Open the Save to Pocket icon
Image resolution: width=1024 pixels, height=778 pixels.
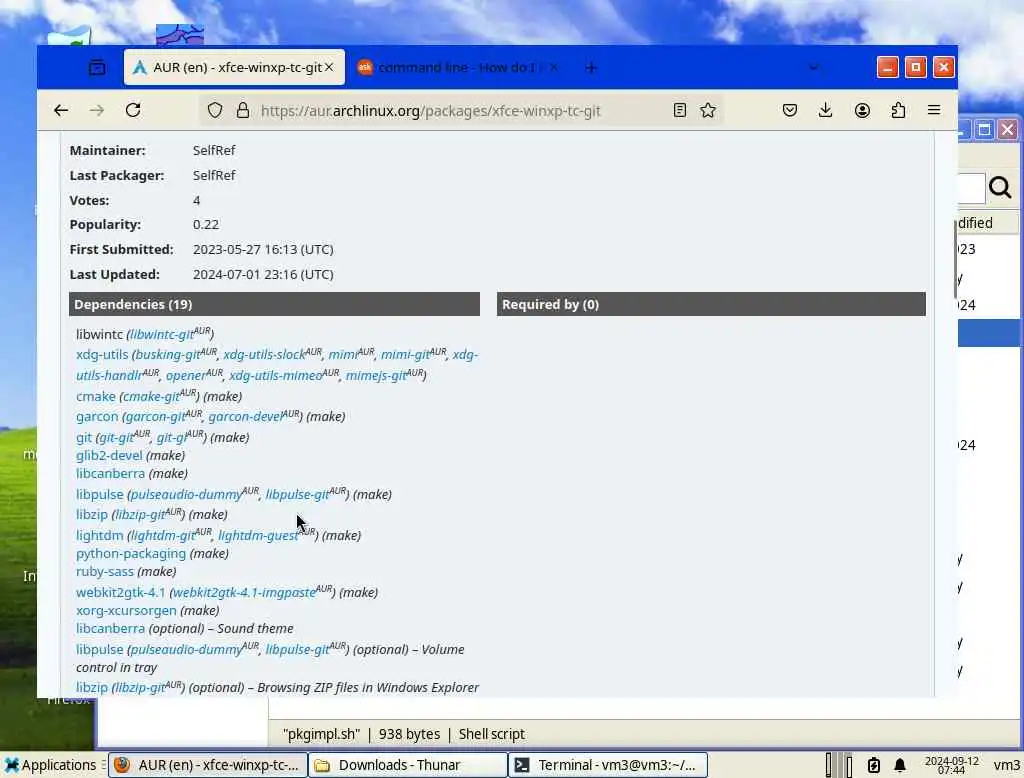pyautogui.click(x=790, y=110)
